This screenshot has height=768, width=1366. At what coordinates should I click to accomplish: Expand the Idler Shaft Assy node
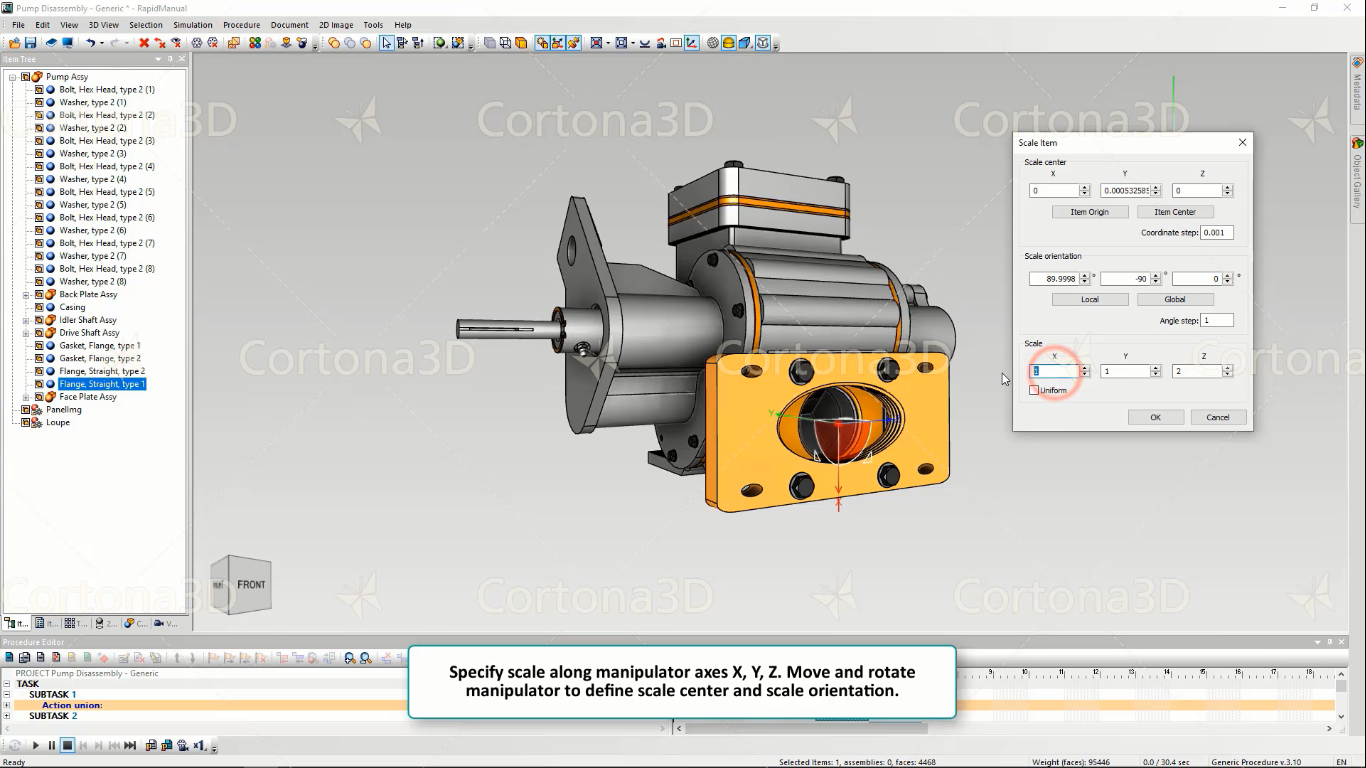pyautogui.click(x=27, y=320)
